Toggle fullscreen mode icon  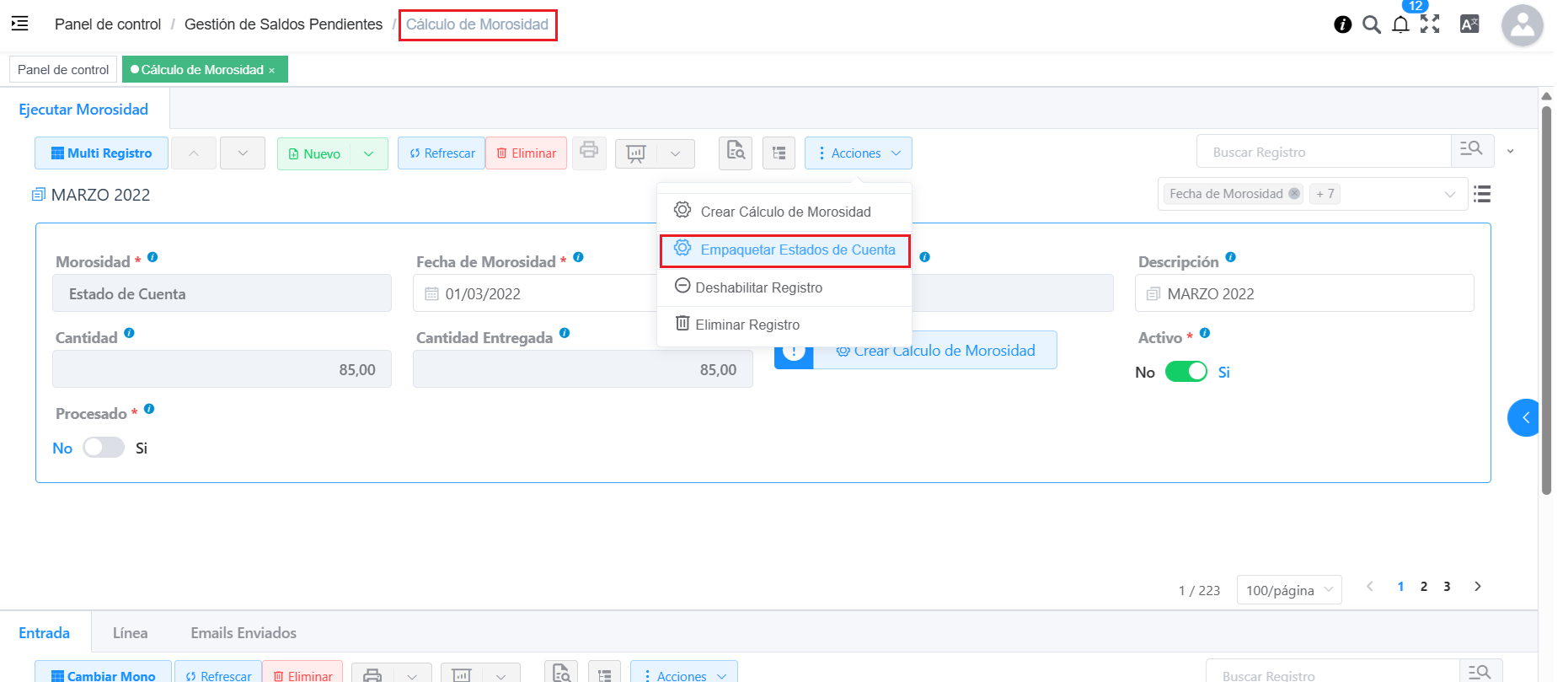(1430, 24)
